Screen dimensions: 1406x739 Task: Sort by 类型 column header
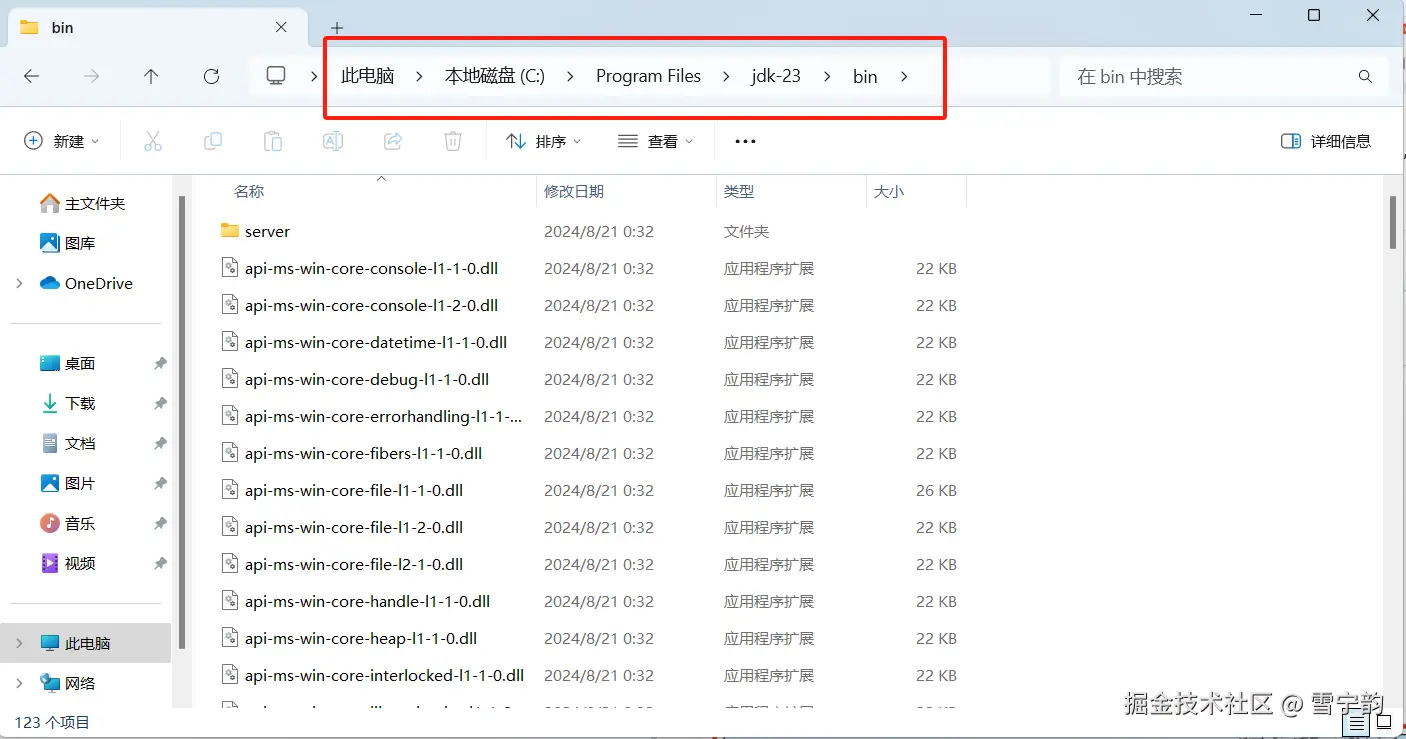coord(739,191)
